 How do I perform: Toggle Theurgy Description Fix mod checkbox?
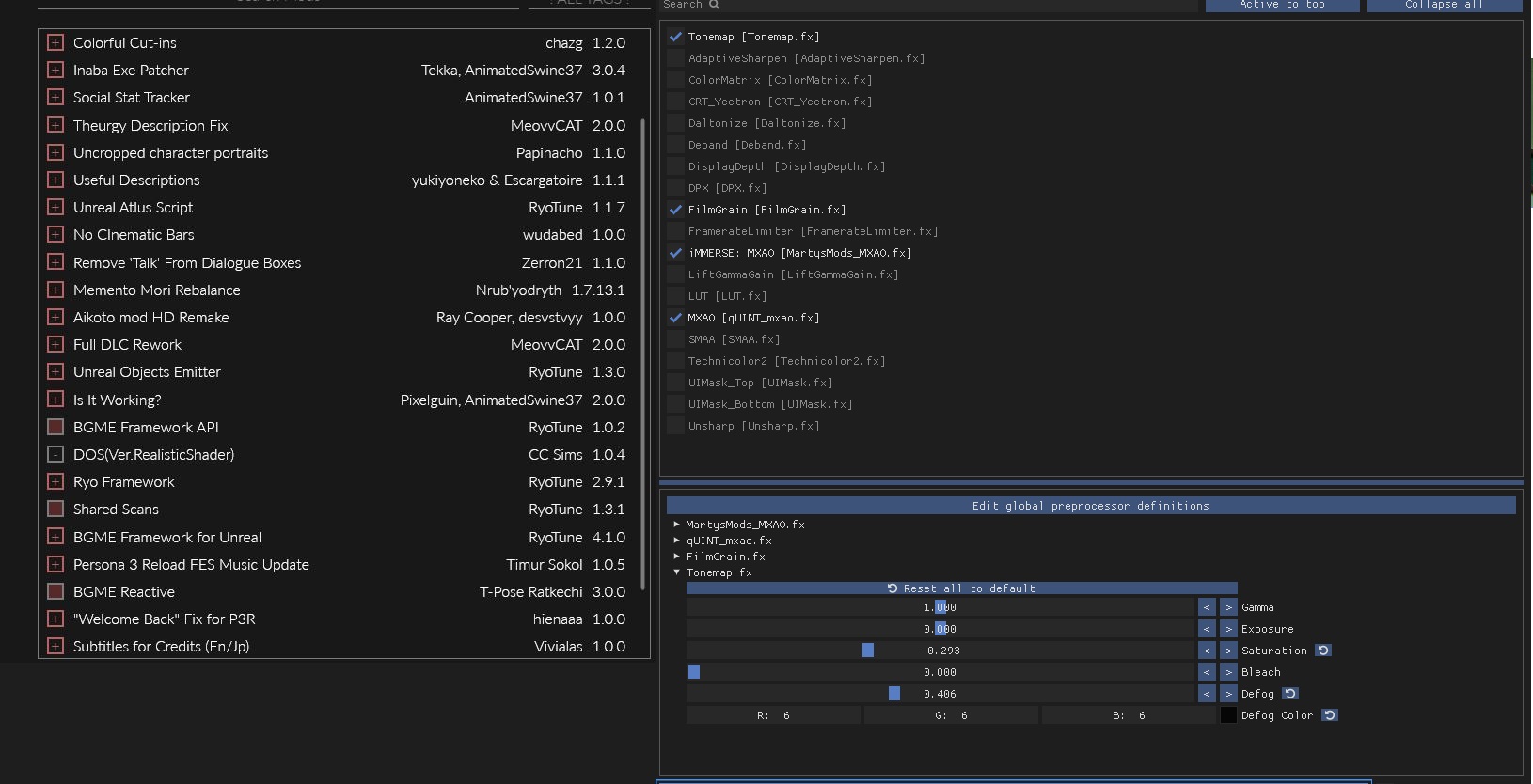(55, 125)
